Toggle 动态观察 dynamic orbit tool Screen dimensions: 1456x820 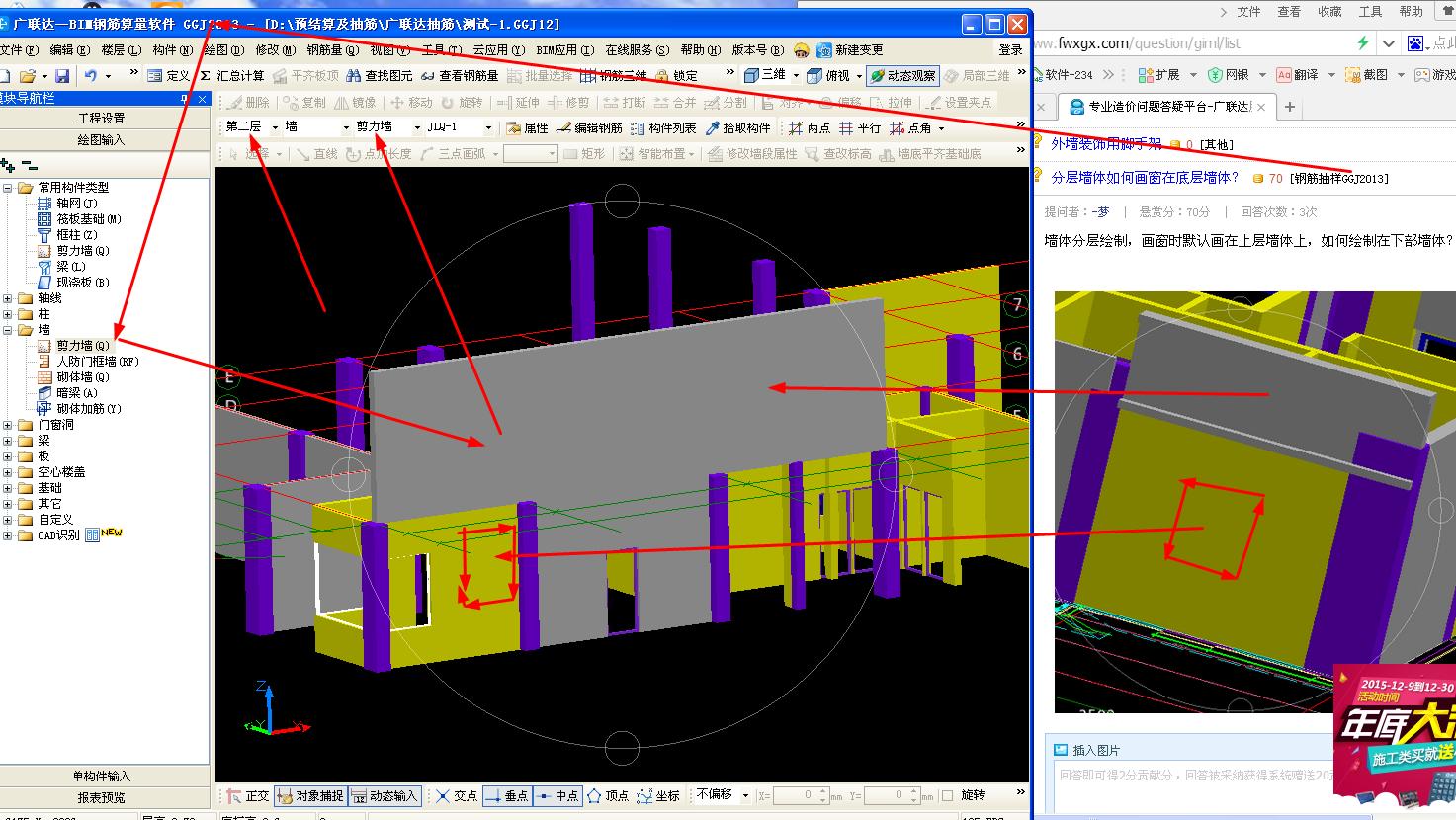click(902, 75)
